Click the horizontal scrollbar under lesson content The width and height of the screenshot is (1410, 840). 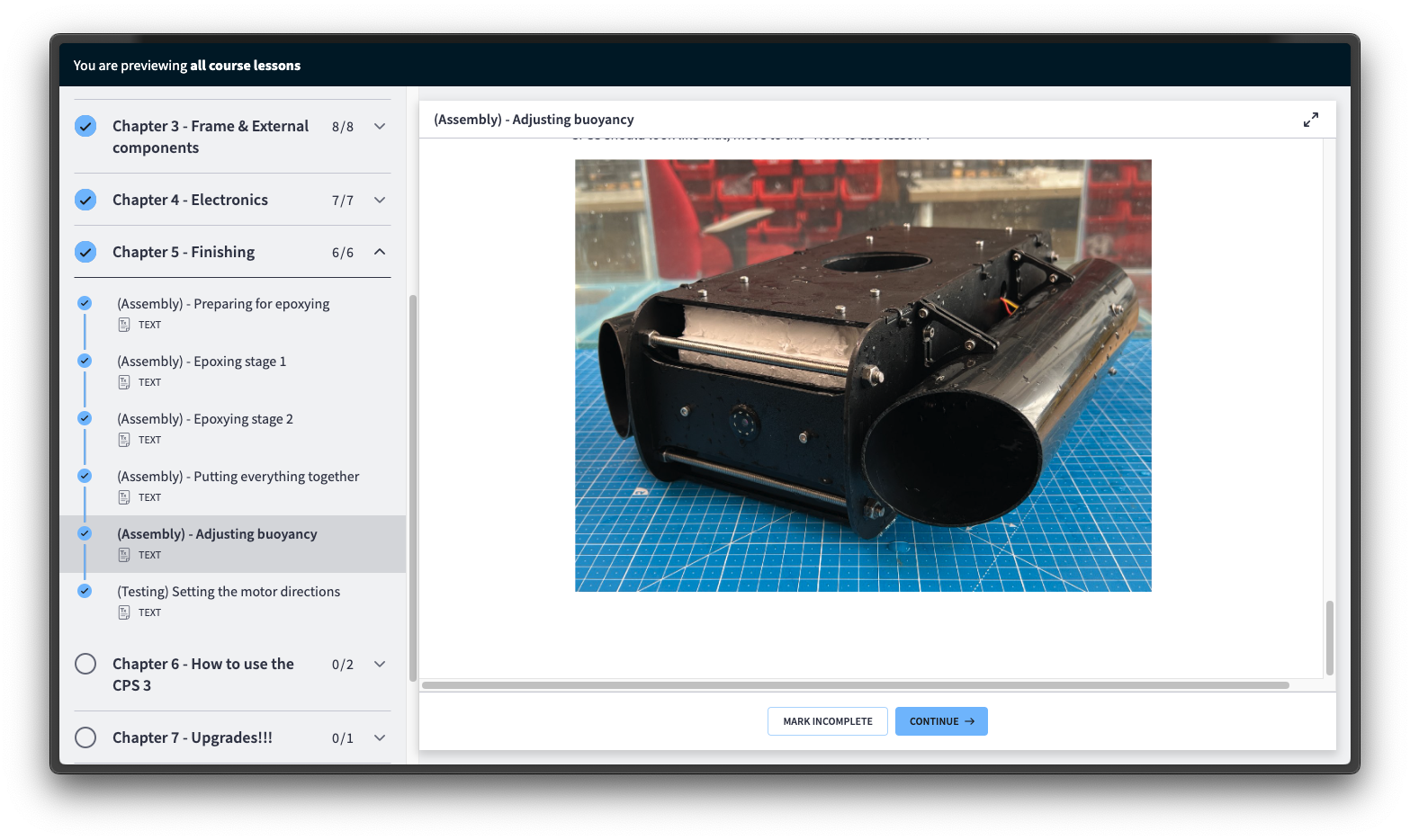click(x=855, y=685)
